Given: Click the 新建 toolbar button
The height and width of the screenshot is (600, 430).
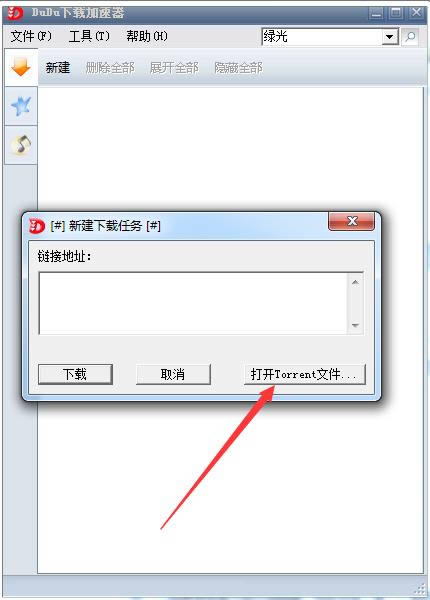Looking at the screenshot, I should pyautogui.click(x=58, y=68).
